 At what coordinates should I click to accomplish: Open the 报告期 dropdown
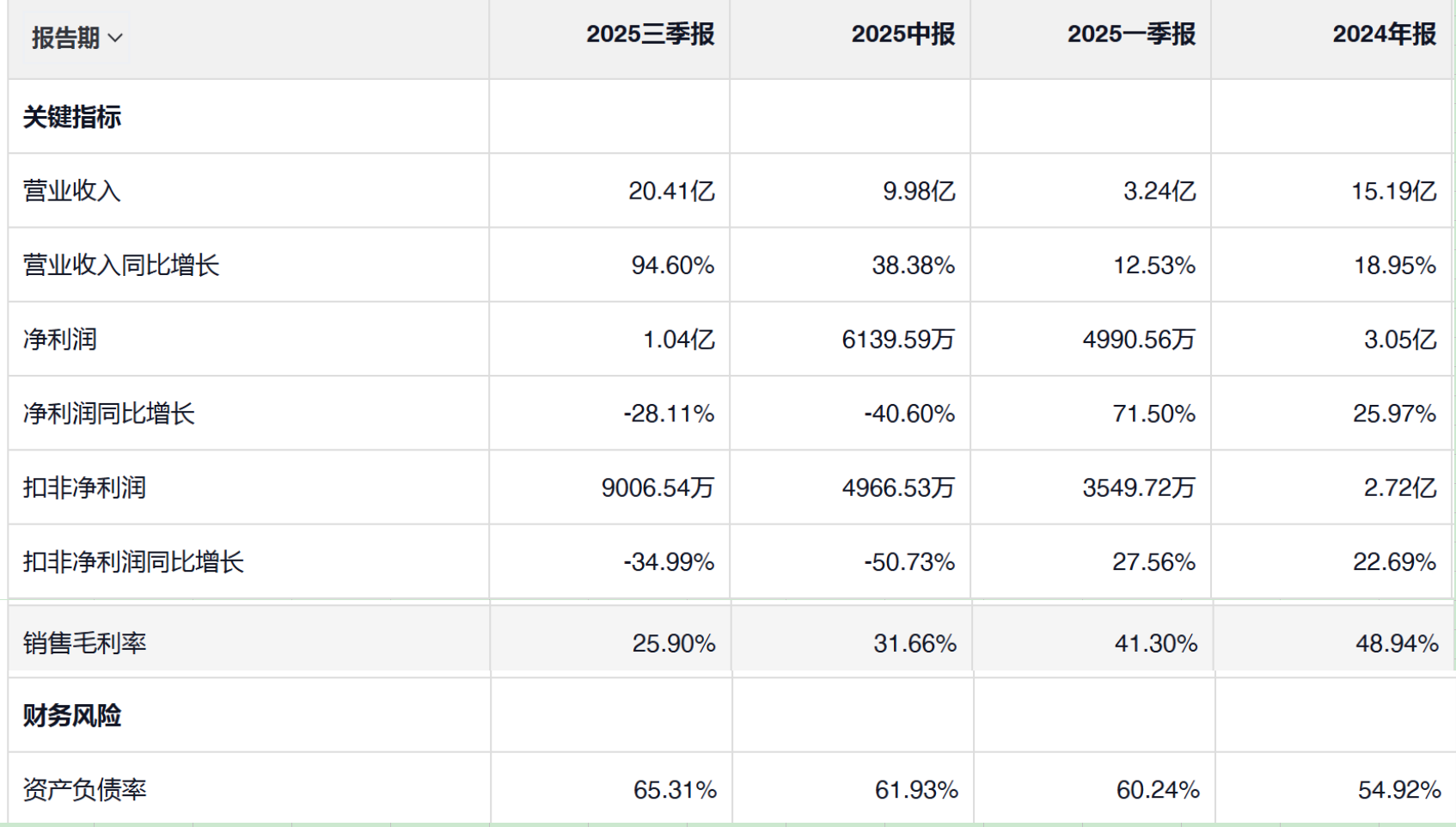(x=67, y=38)
